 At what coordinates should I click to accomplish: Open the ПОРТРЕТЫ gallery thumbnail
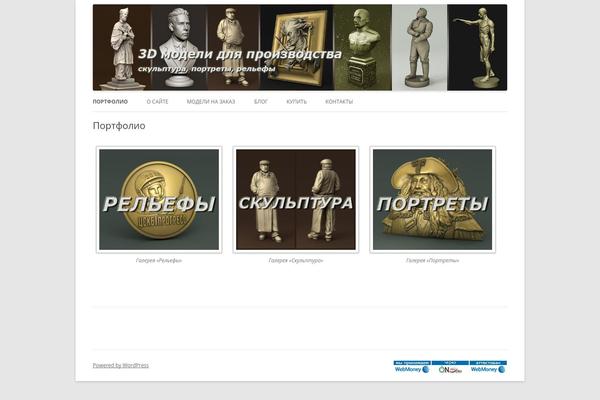(433, 199)
